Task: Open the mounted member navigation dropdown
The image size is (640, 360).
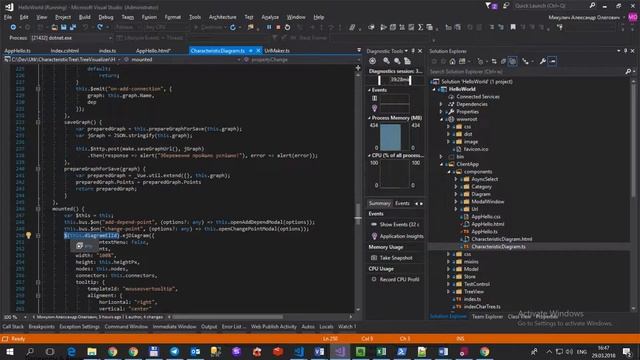Action: tap(239, 60)
